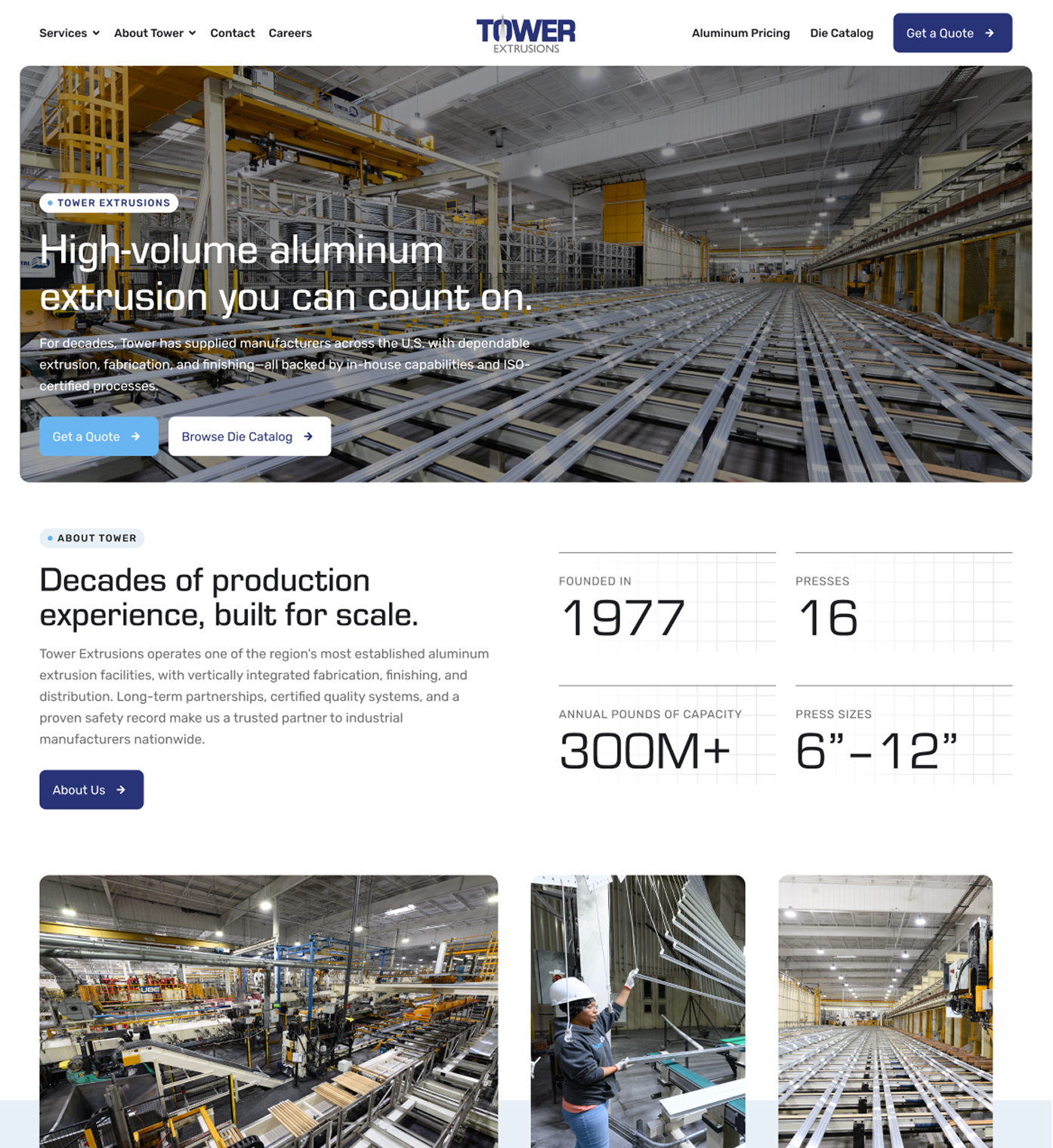The height and width of the screenshot is (1148, 1053).
Task: Click the 'High-volume aluminum extrusion' headline
Action: coord(286,273)
